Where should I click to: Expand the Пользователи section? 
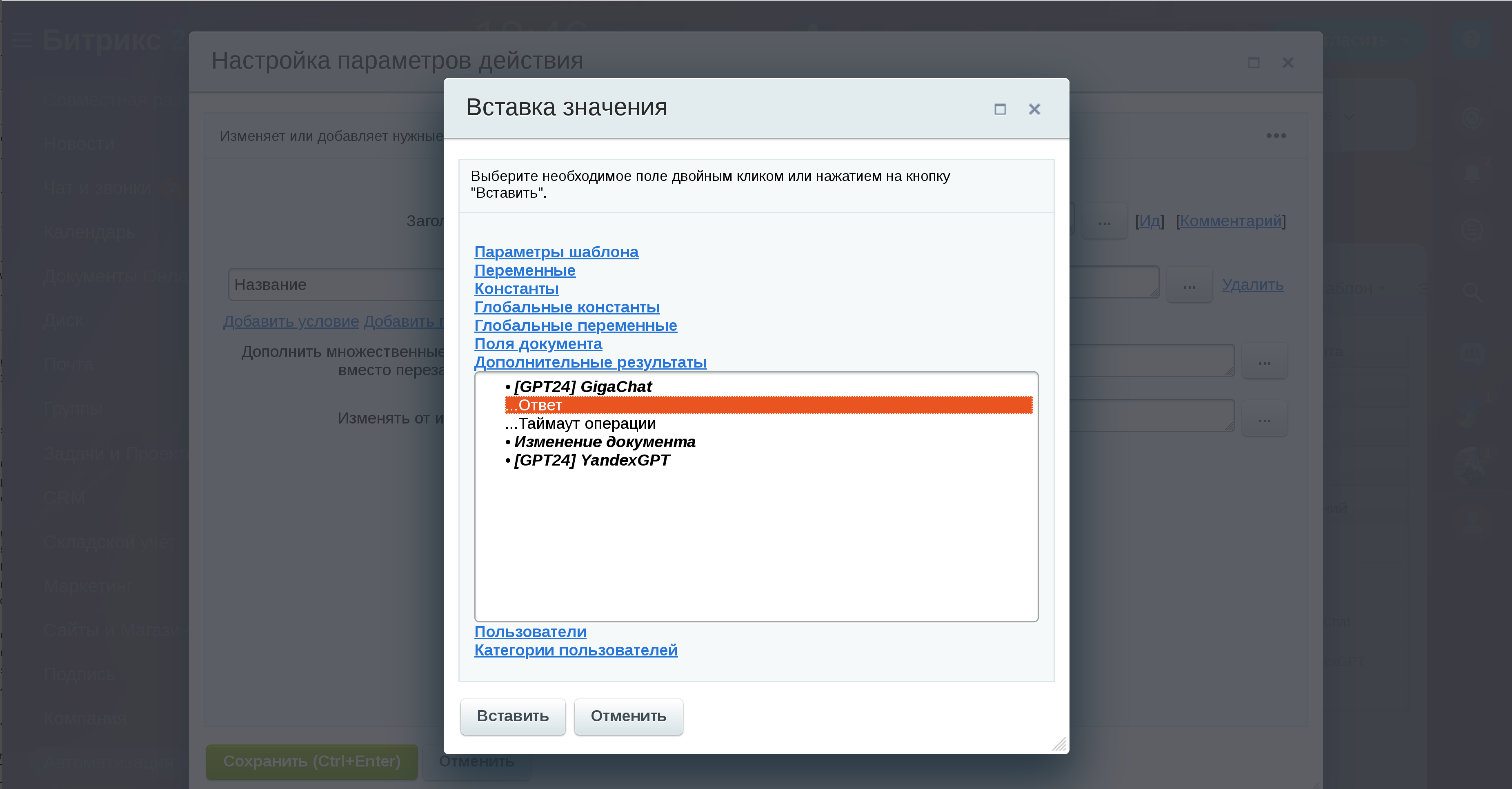[530, 632]
